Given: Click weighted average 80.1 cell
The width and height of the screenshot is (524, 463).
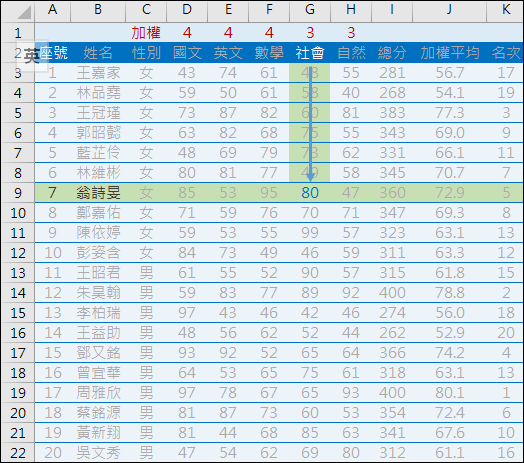Looking at the screenshot, I should click(x=449, y=393).
